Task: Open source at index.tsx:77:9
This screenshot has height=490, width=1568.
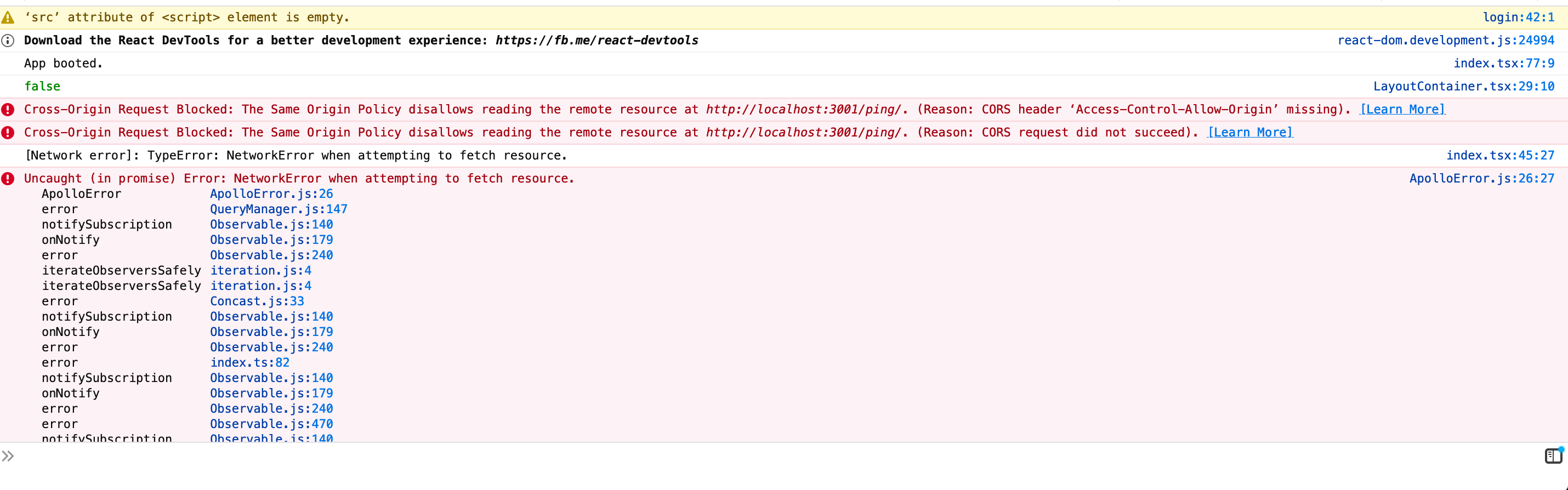Action: [1505, 62]
